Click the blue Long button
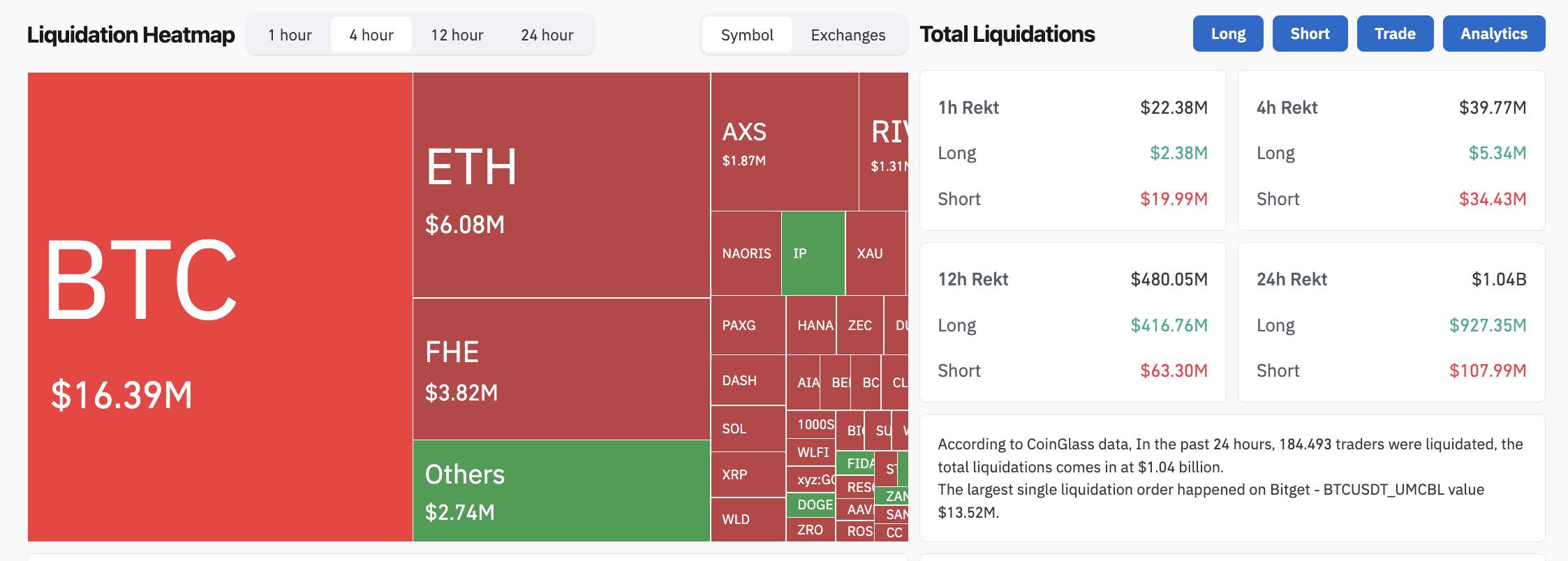This screenshot has height=561, width=1568. 1228,33
